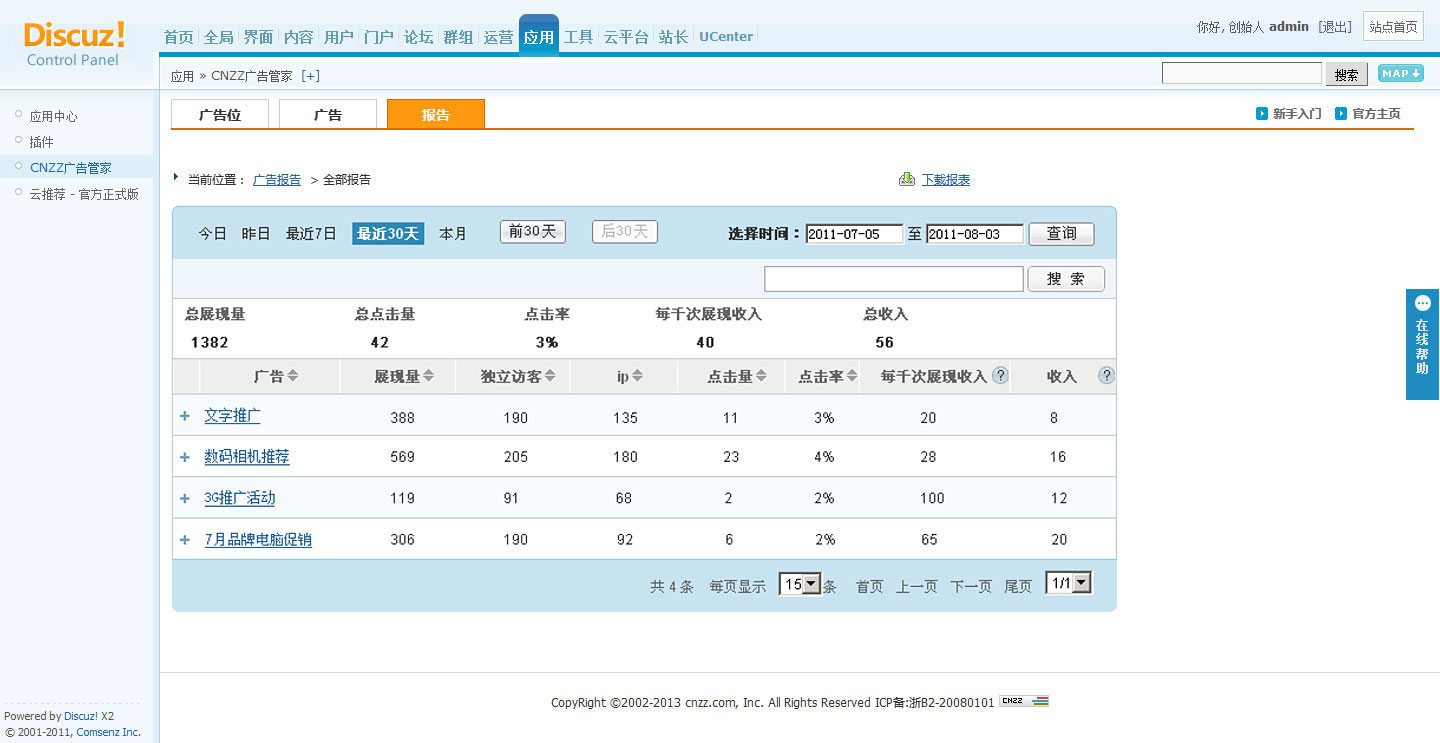Filter report by 昨日
The width and height of the screenshot is (1440, 743).
[x=256, y=234]
